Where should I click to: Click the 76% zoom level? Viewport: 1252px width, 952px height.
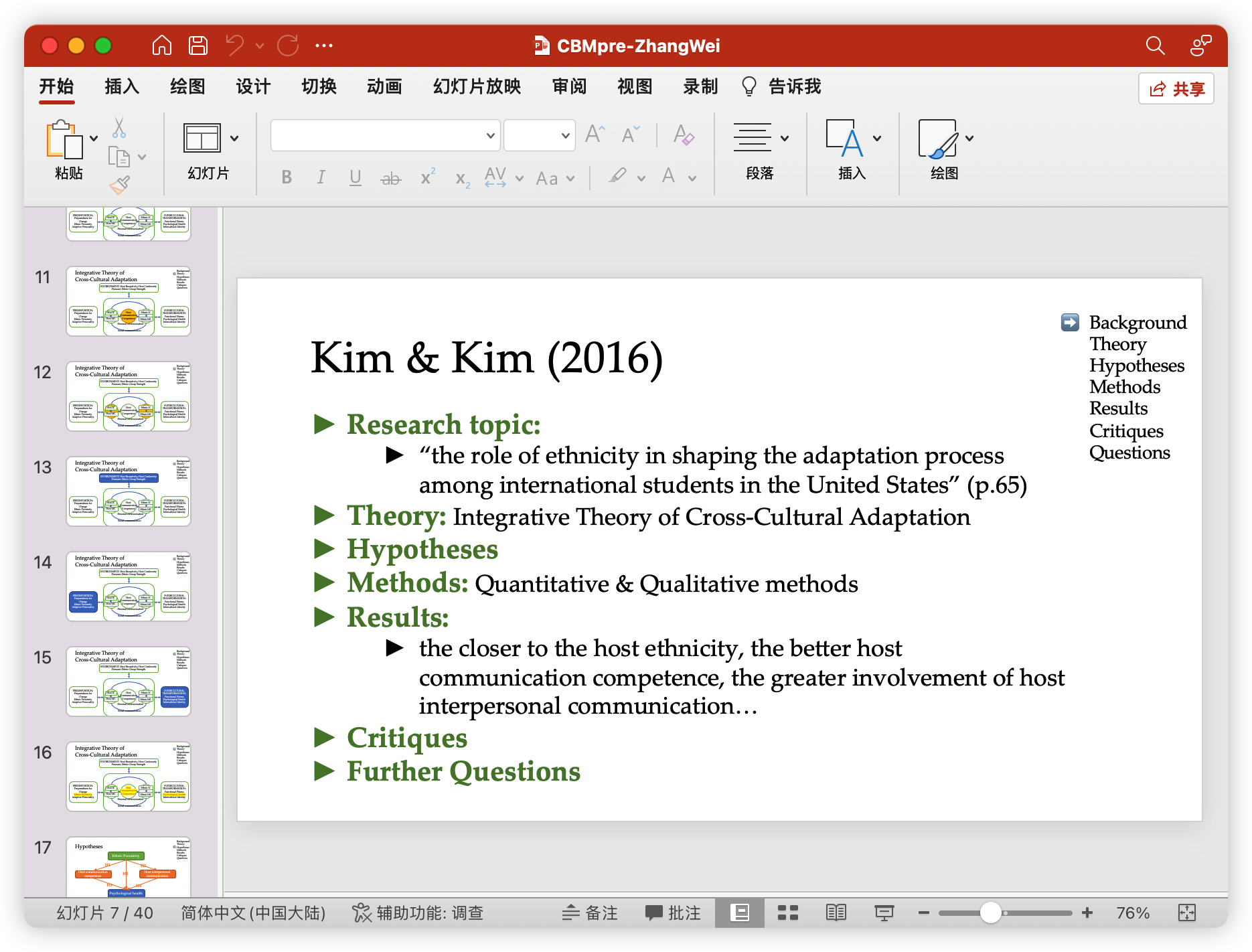(1132, 913)
